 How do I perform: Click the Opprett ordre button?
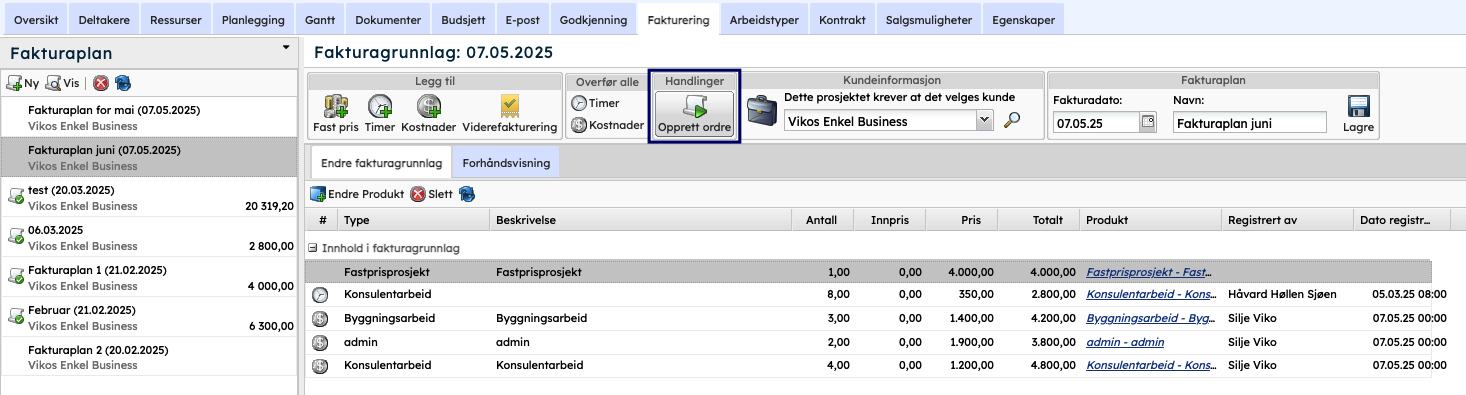tap(694, 114)
